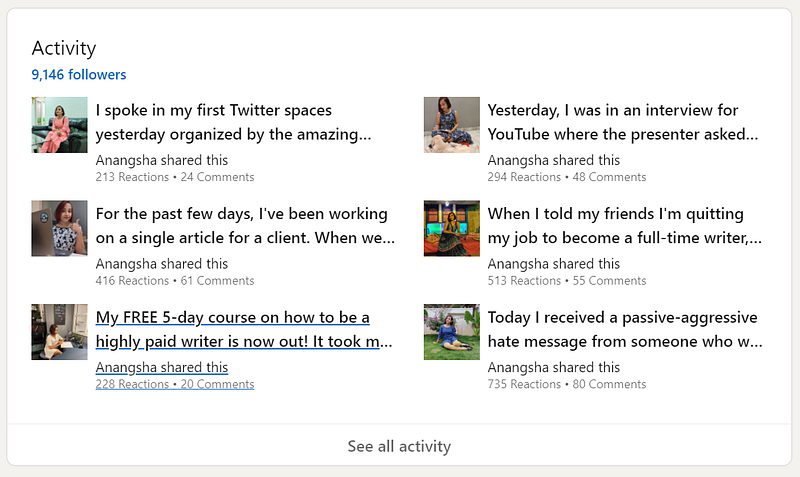Click the FREE 5-day course post thumbnail
The image size is (800, 477).
tap(59, 333)
